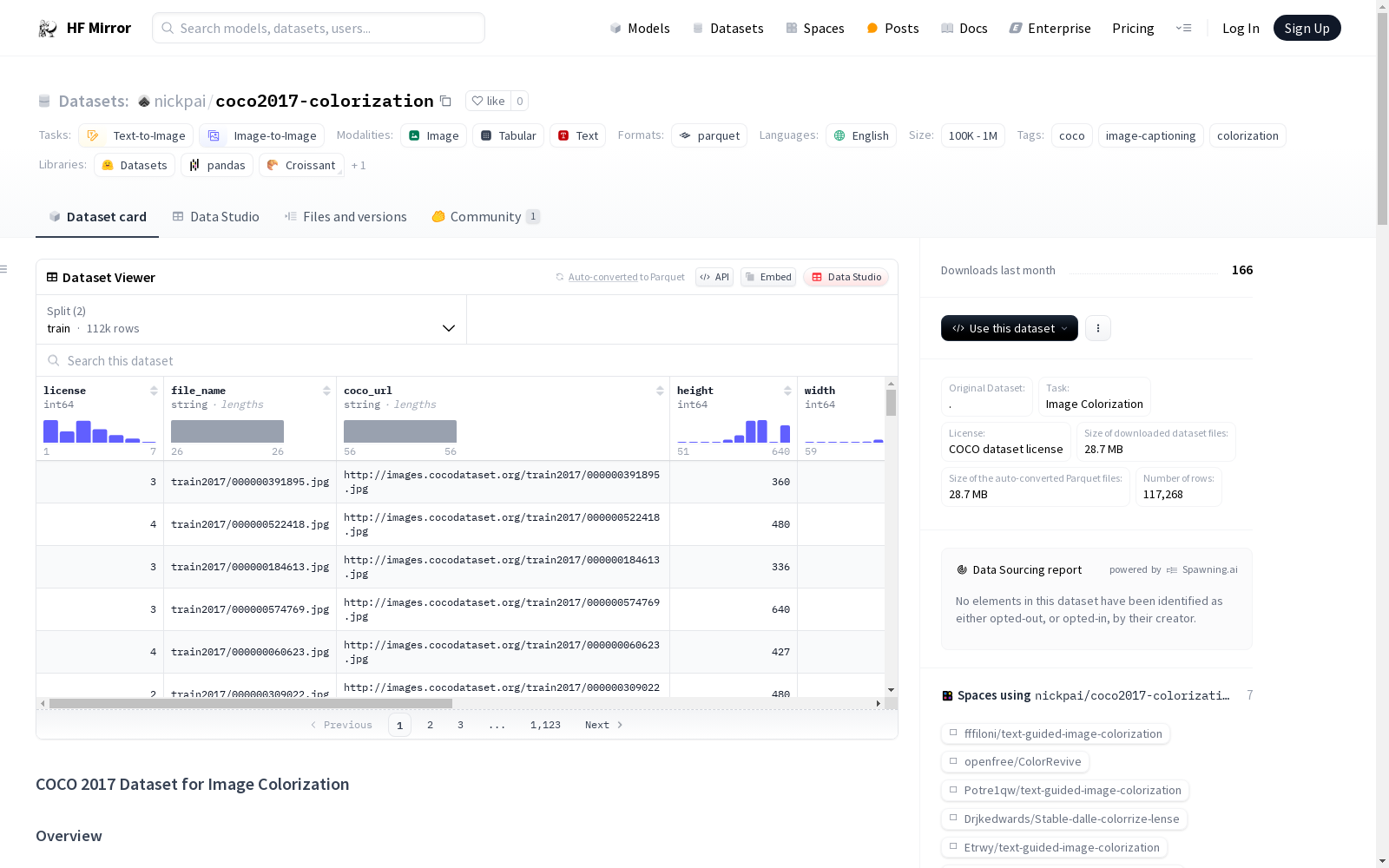This screenshot has width=1389, height=868.
Task: Open Data Studio from viewer header
Action: pyautogui.click(x=846, y=277)
